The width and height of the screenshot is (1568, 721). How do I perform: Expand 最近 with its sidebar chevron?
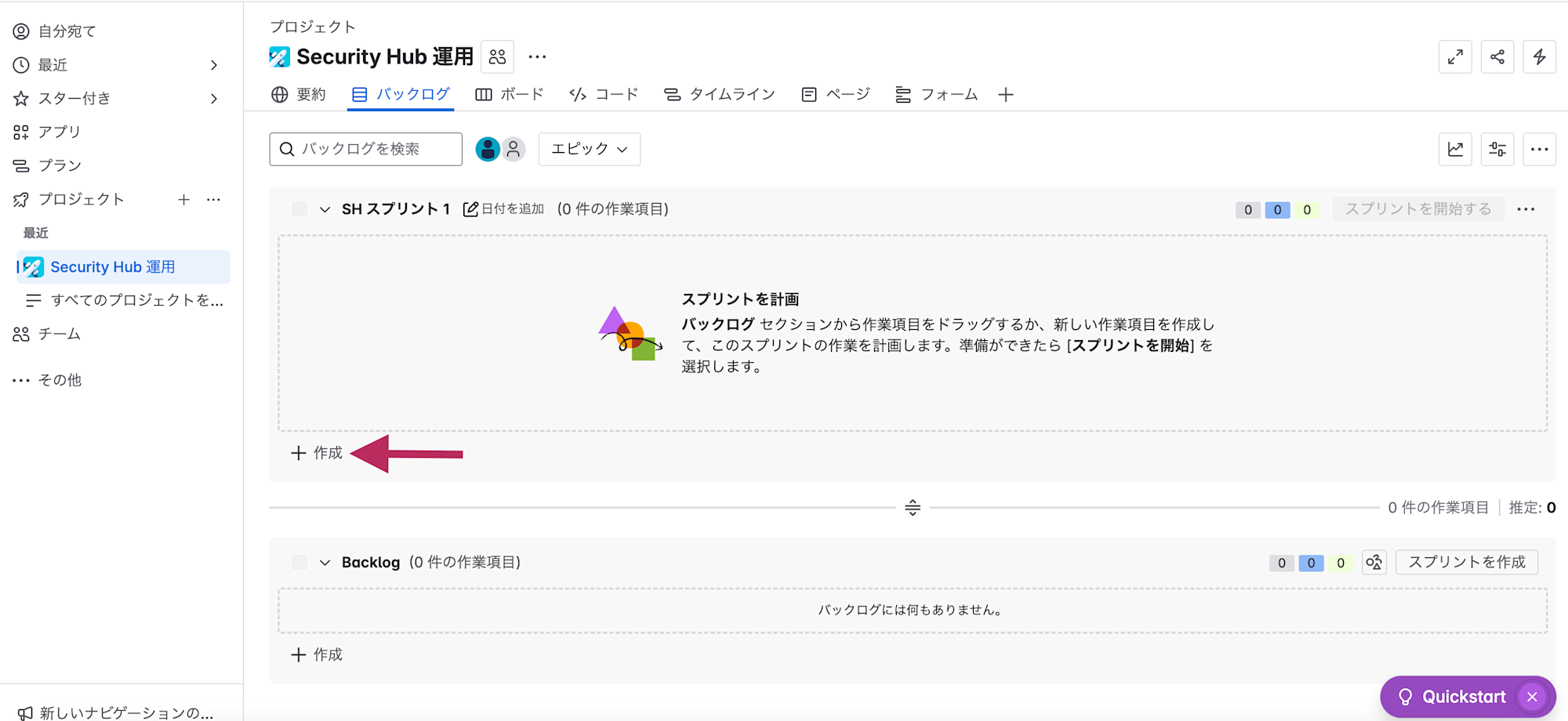click(x=214, y=65)
